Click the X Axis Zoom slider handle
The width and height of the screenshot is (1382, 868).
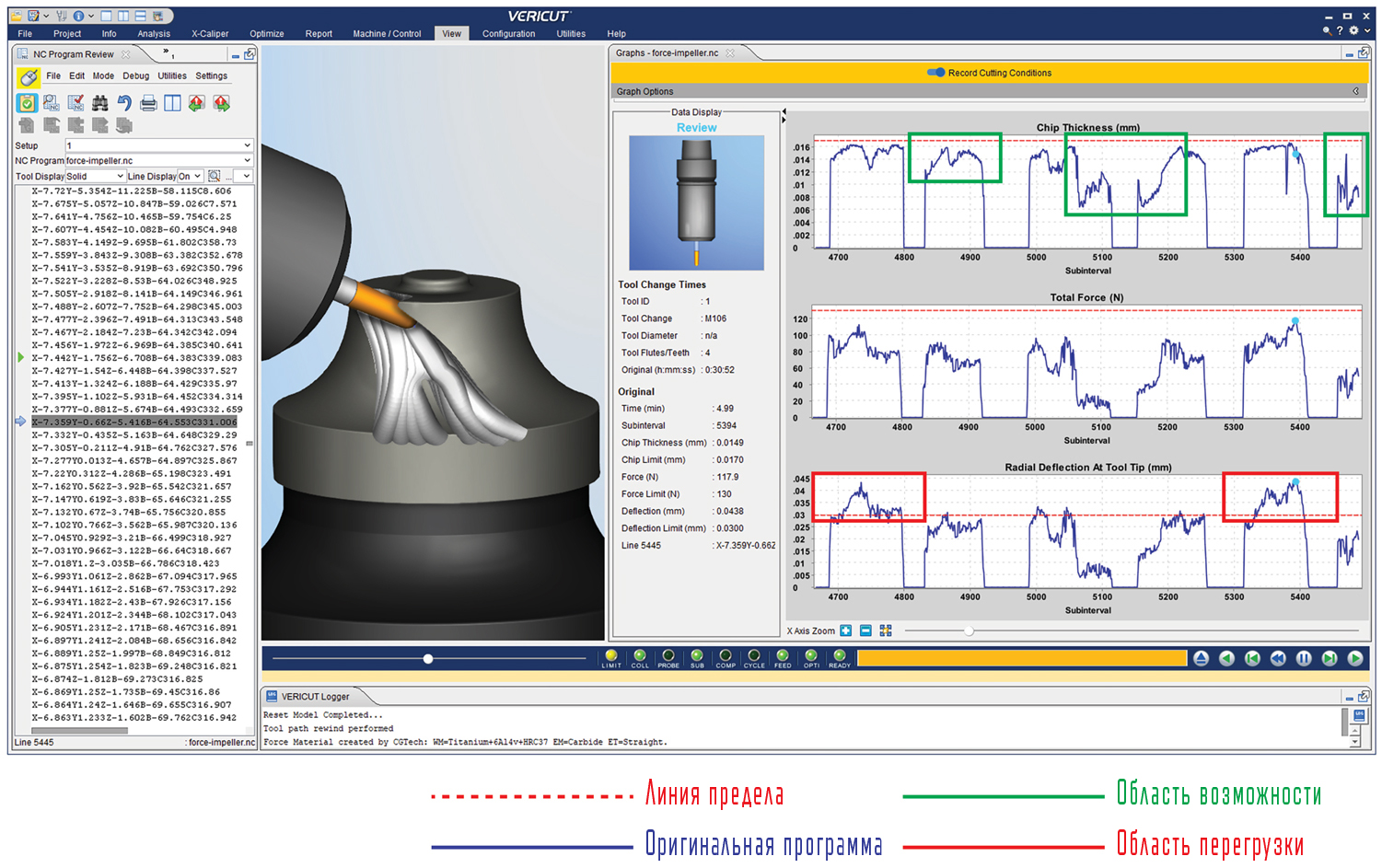click(969, 631)
